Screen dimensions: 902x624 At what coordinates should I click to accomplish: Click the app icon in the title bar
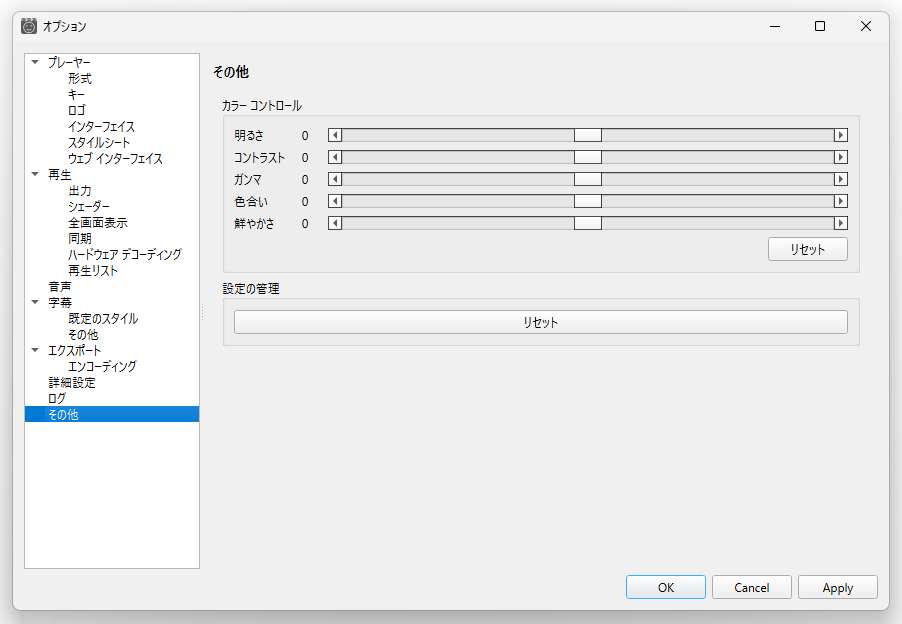coord(29,26)
